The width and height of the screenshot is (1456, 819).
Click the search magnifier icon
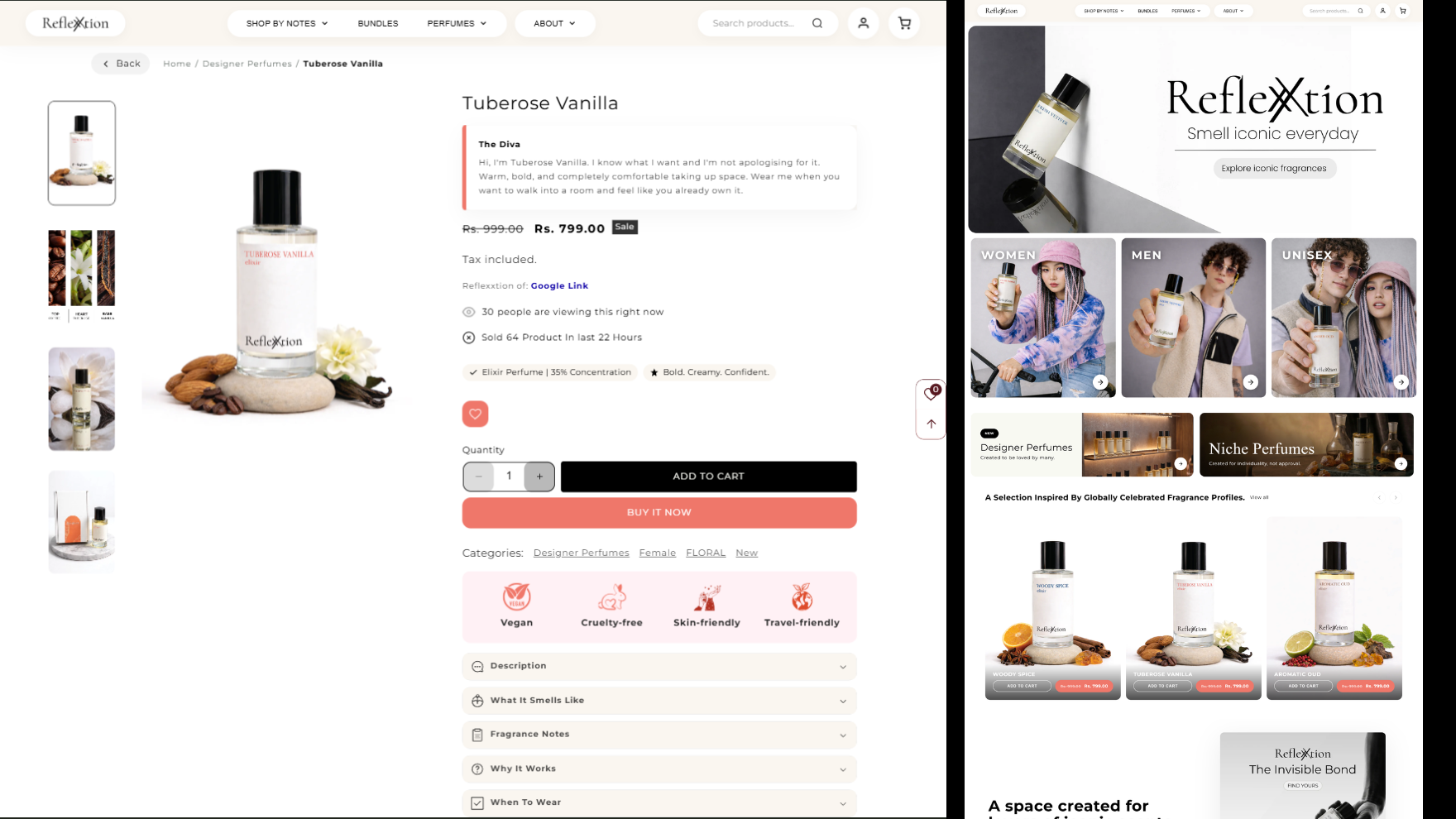pos(817,23)
